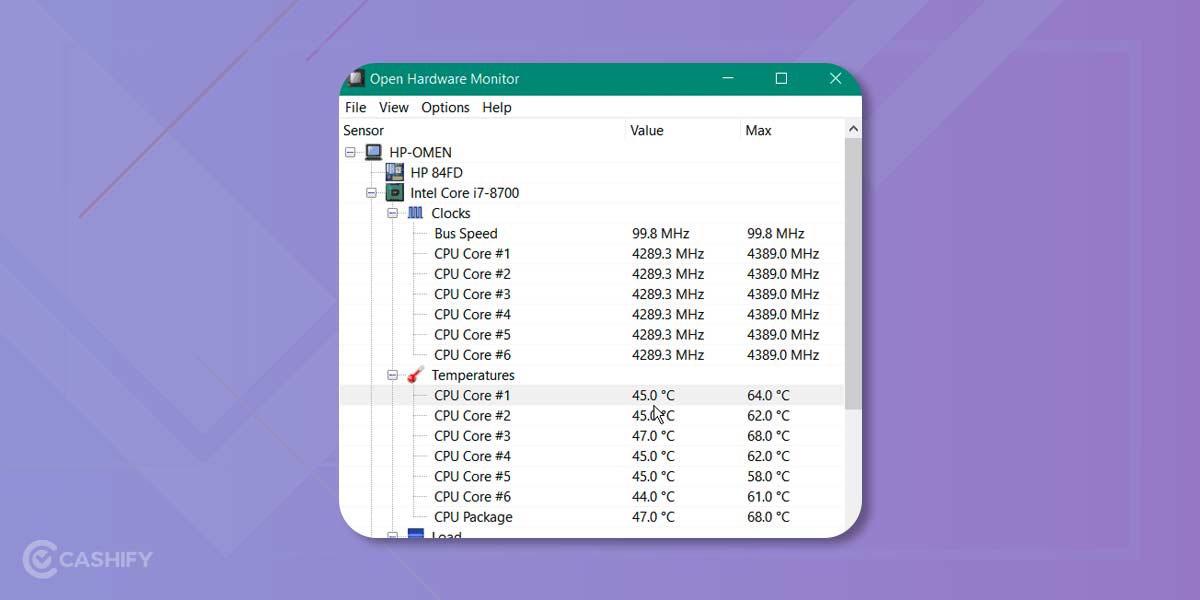Screen dimensions: 1200x600
Task: Open the View menu
Action: pos(393,107)
